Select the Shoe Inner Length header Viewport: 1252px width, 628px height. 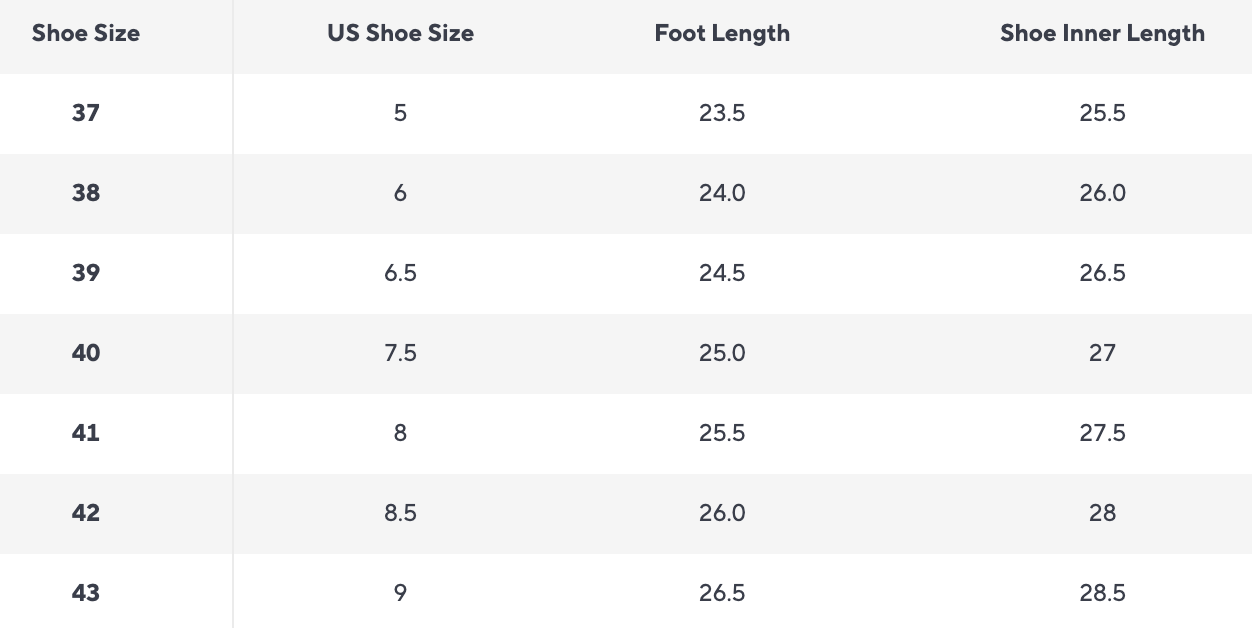(x=1102, y=33)
